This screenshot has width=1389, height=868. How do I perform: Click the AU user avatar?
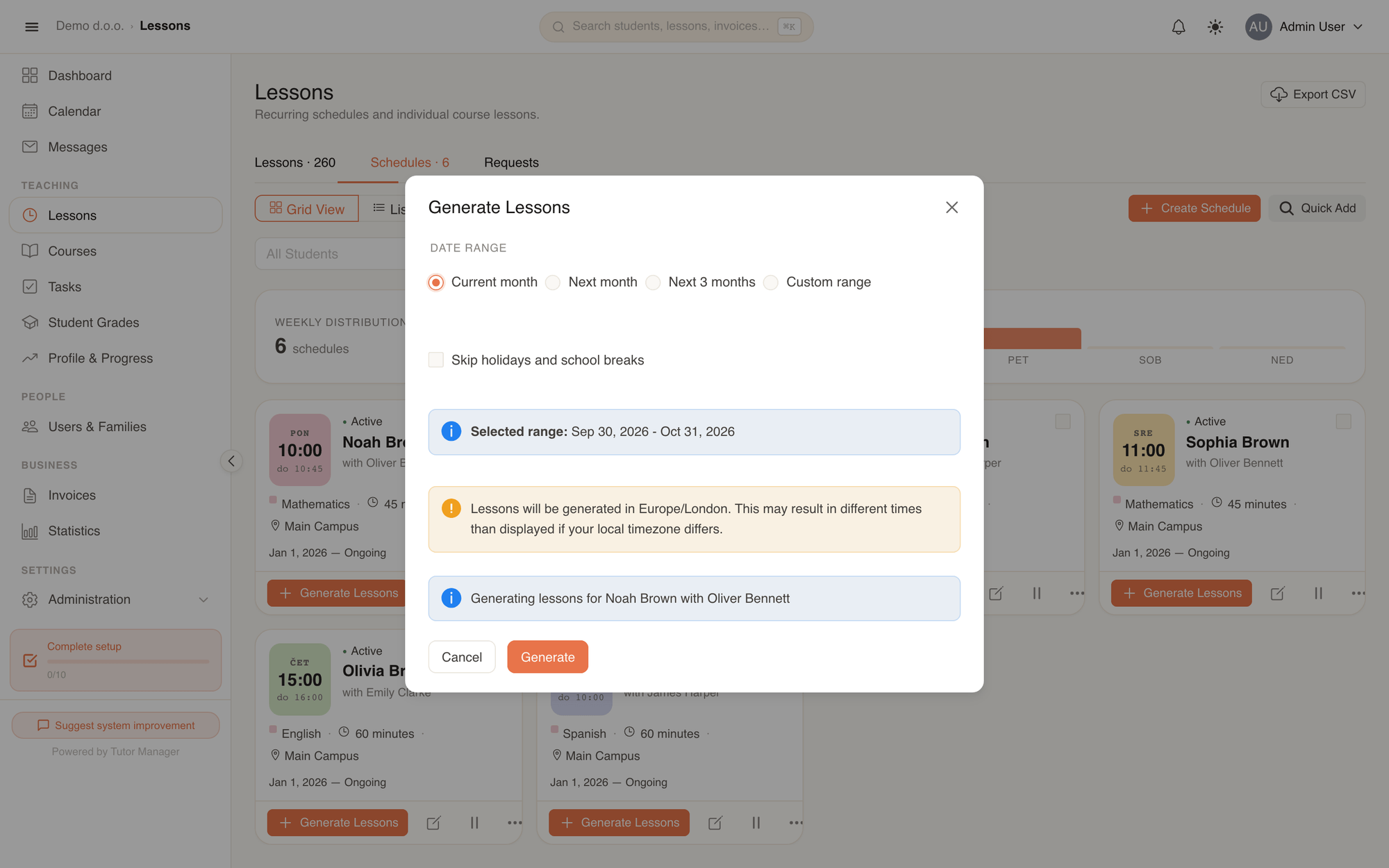[x=1258, y=26]
